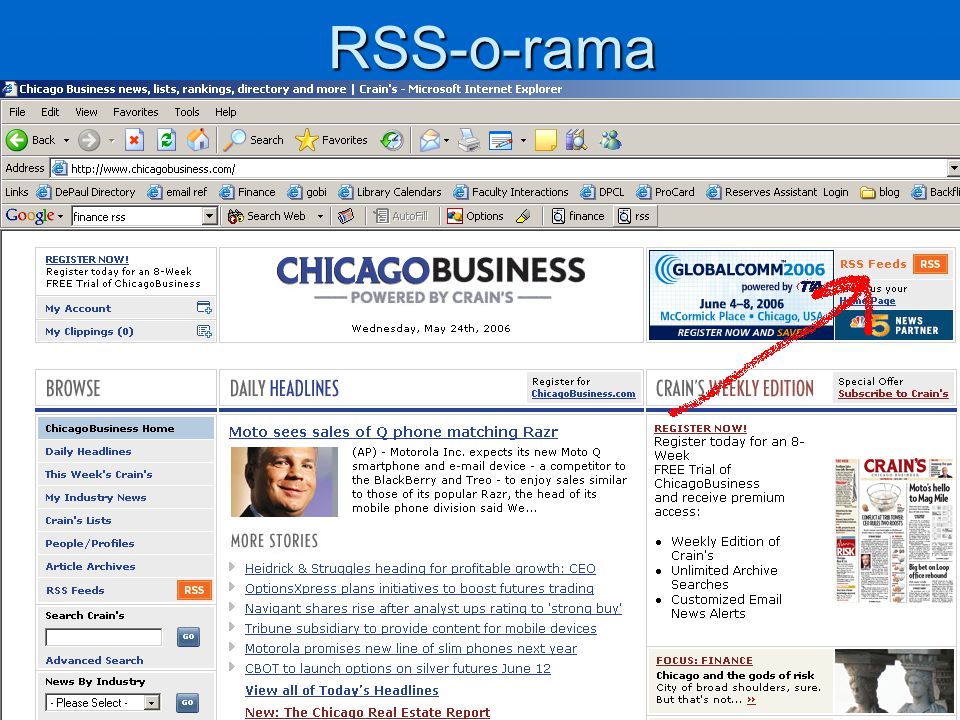This screenshot has height=720, width=960.
Task: Open the Edit menu
Action: (50, 112)
